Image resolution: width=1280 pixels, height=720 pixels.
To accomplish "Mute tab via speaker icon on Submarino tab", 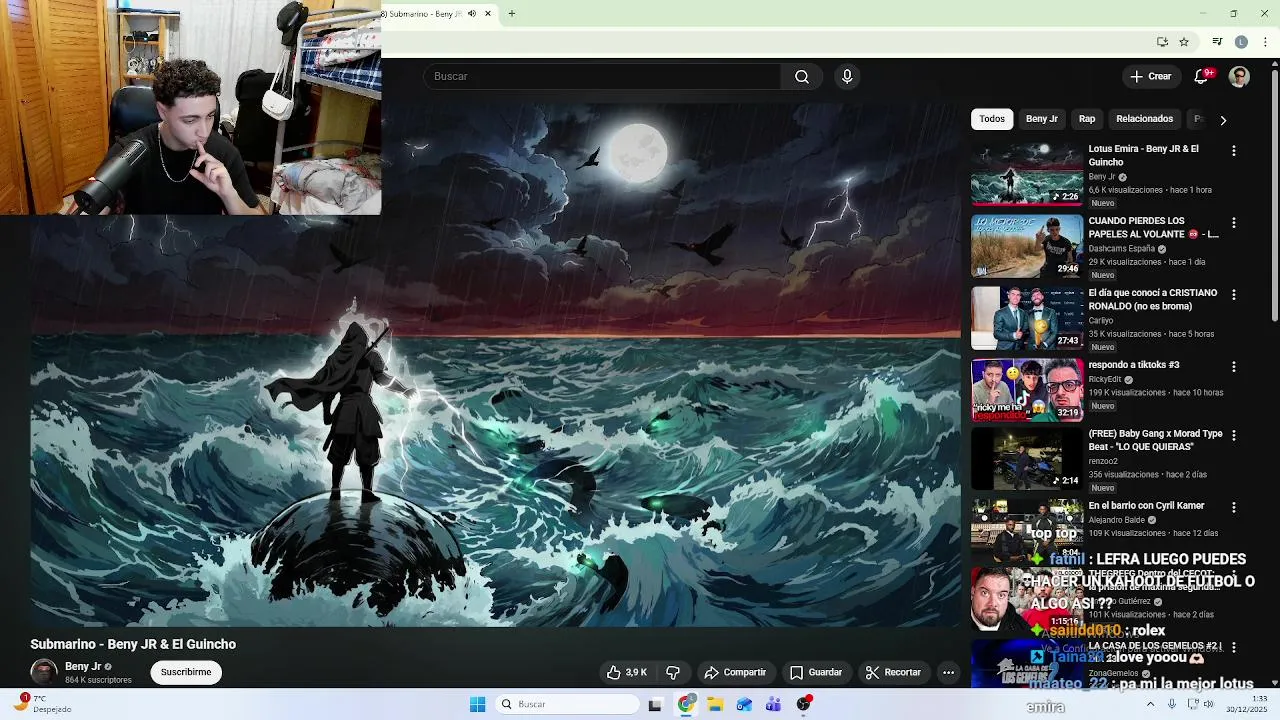I will pyautogui.click(x=471, y=13).
